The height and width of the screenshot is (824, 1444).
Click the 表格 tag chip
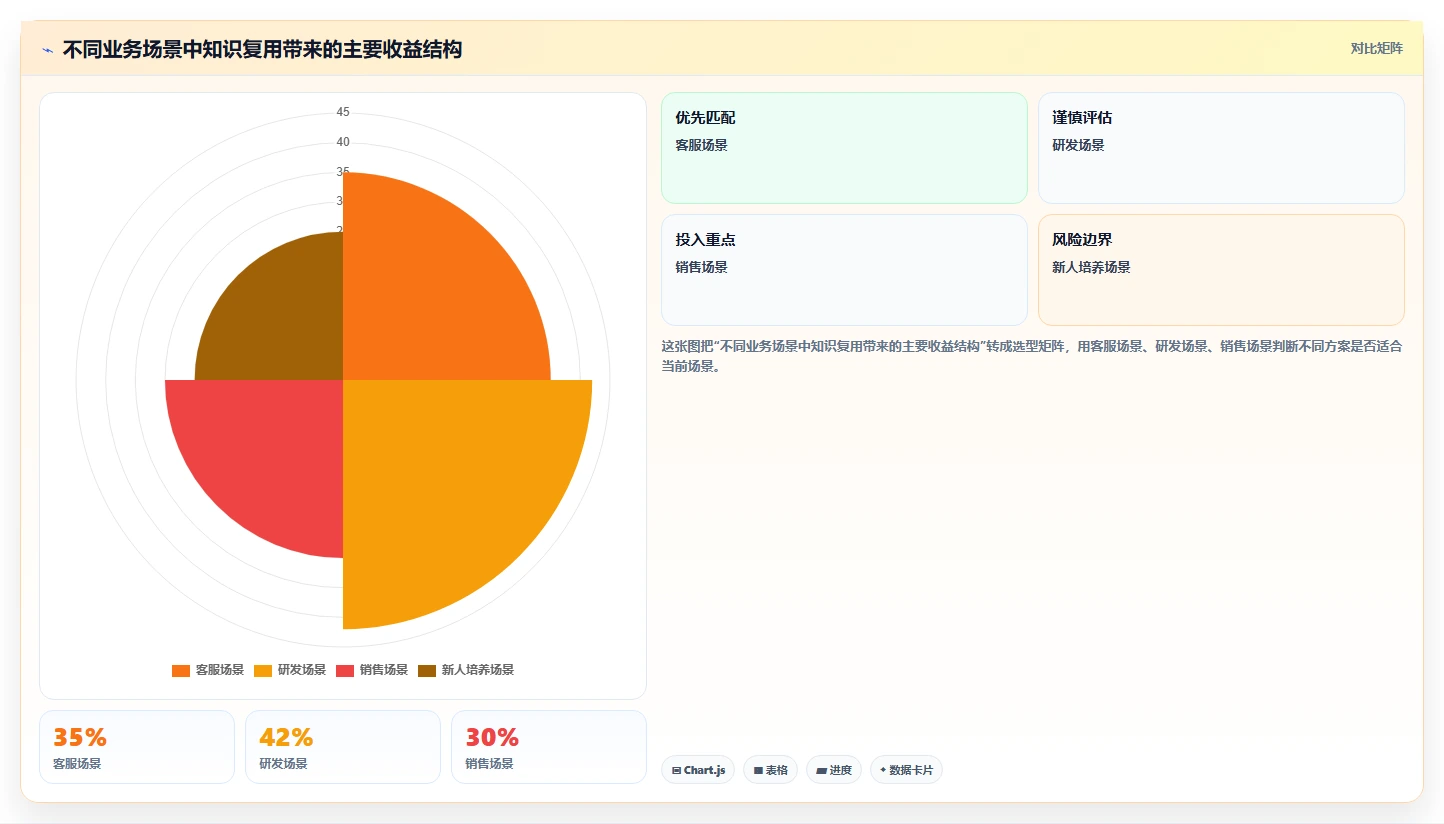click(770, 770)
